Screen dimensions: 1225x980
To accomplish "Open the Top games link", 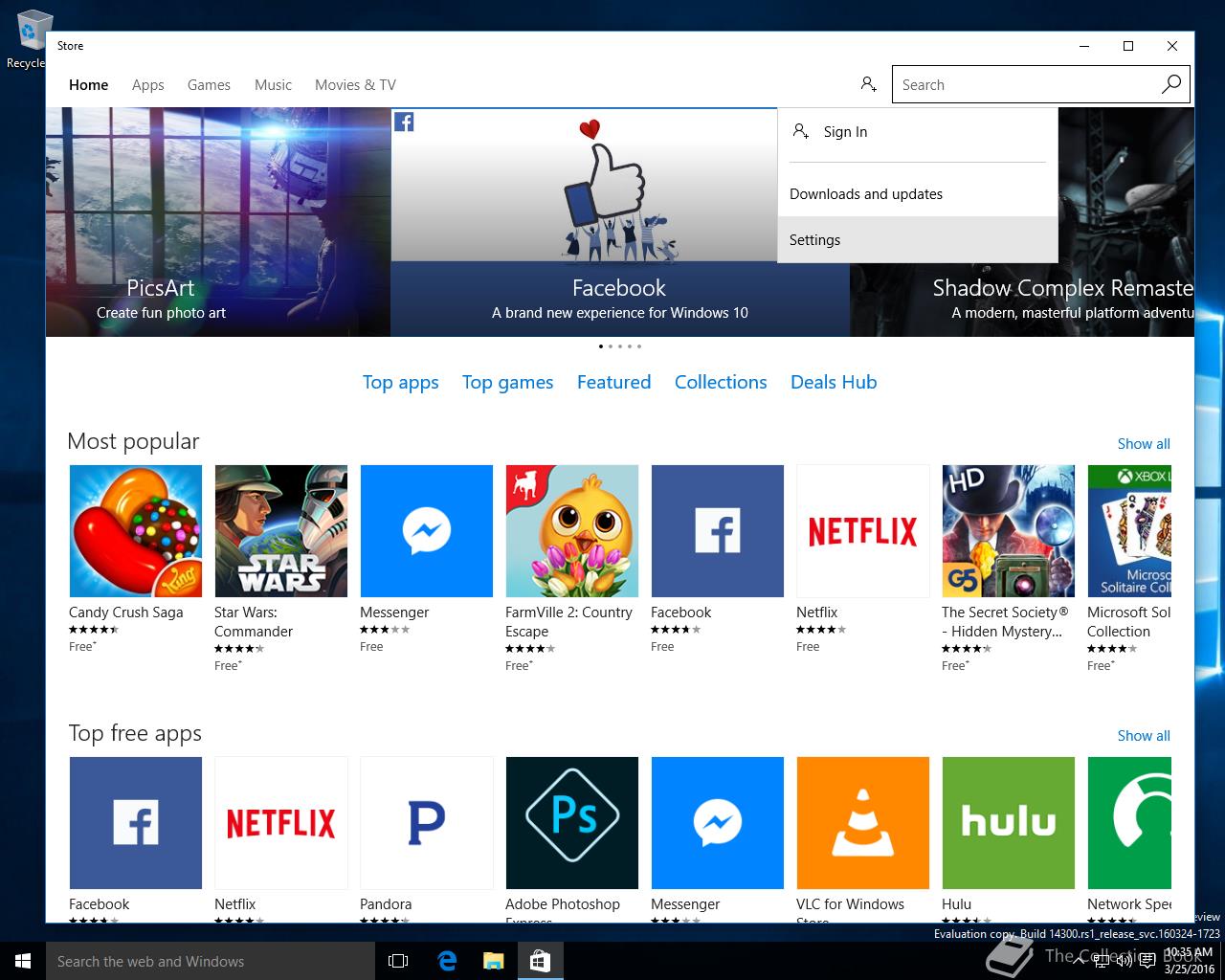I will pyautogui.click(x=507, y=382).
